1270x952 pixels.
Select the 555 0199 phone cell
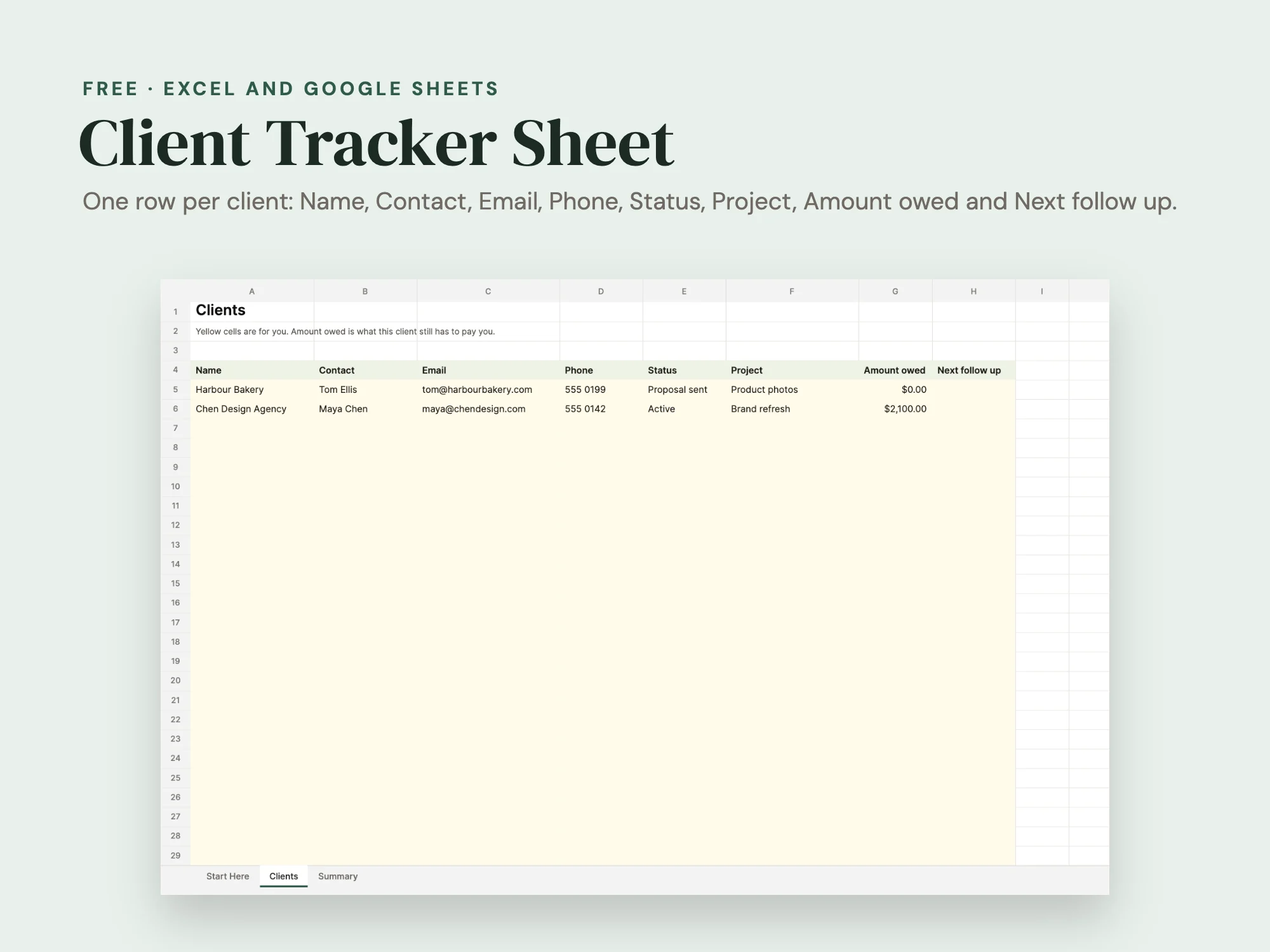601,390
